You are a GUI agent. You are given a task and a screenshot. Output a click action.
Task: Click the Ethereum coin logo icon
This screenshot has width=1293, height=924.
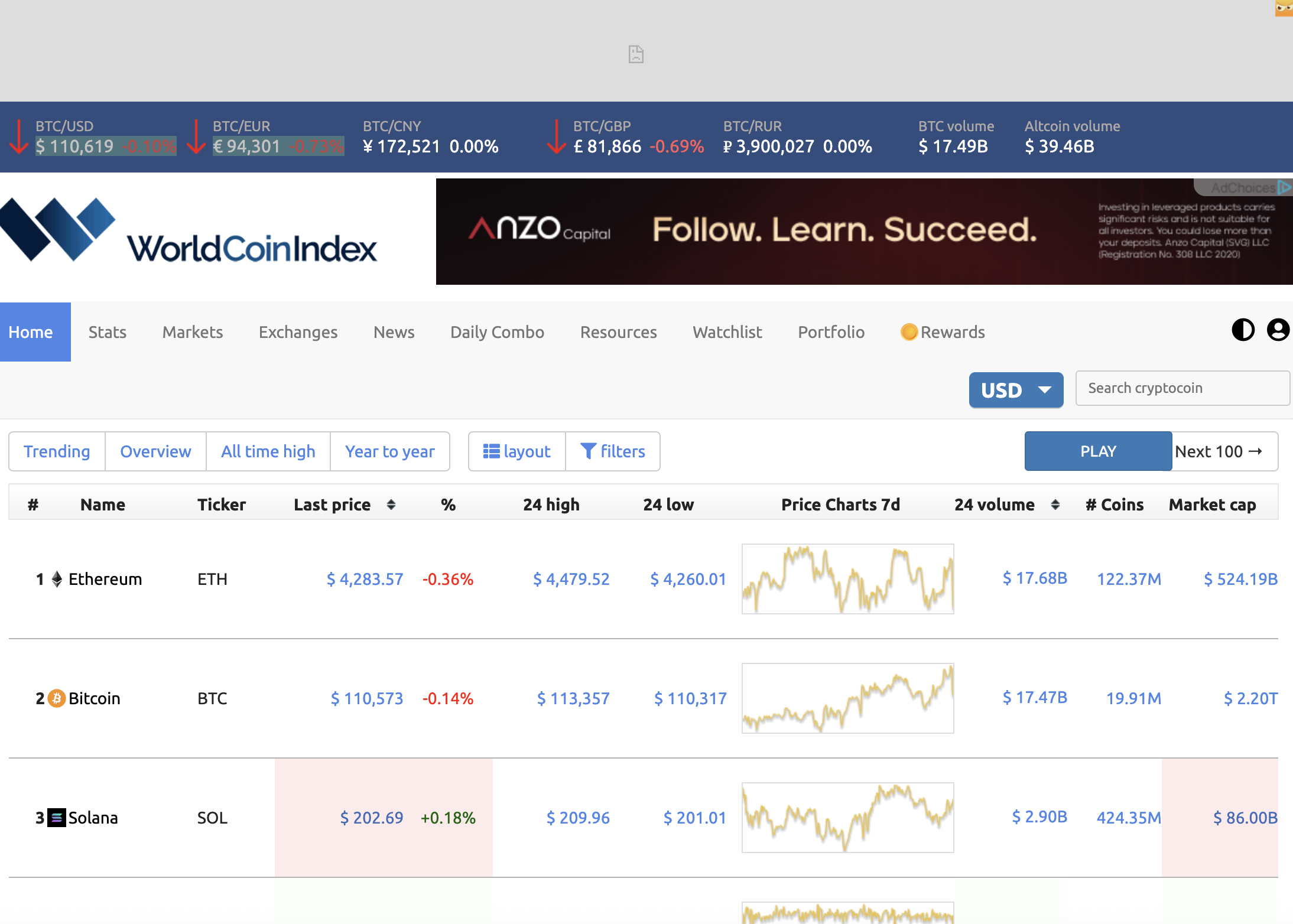pyautogui.click(x=57, y=579)
